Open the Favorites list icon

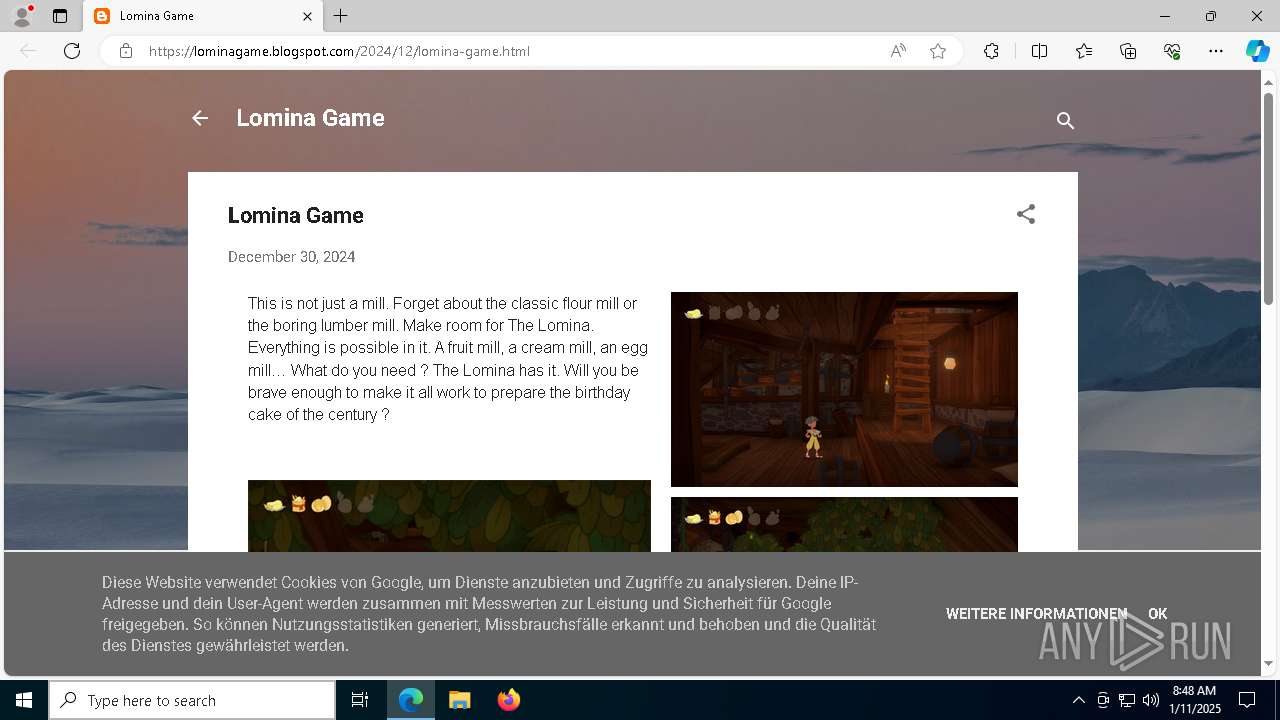pos(1084,51)
